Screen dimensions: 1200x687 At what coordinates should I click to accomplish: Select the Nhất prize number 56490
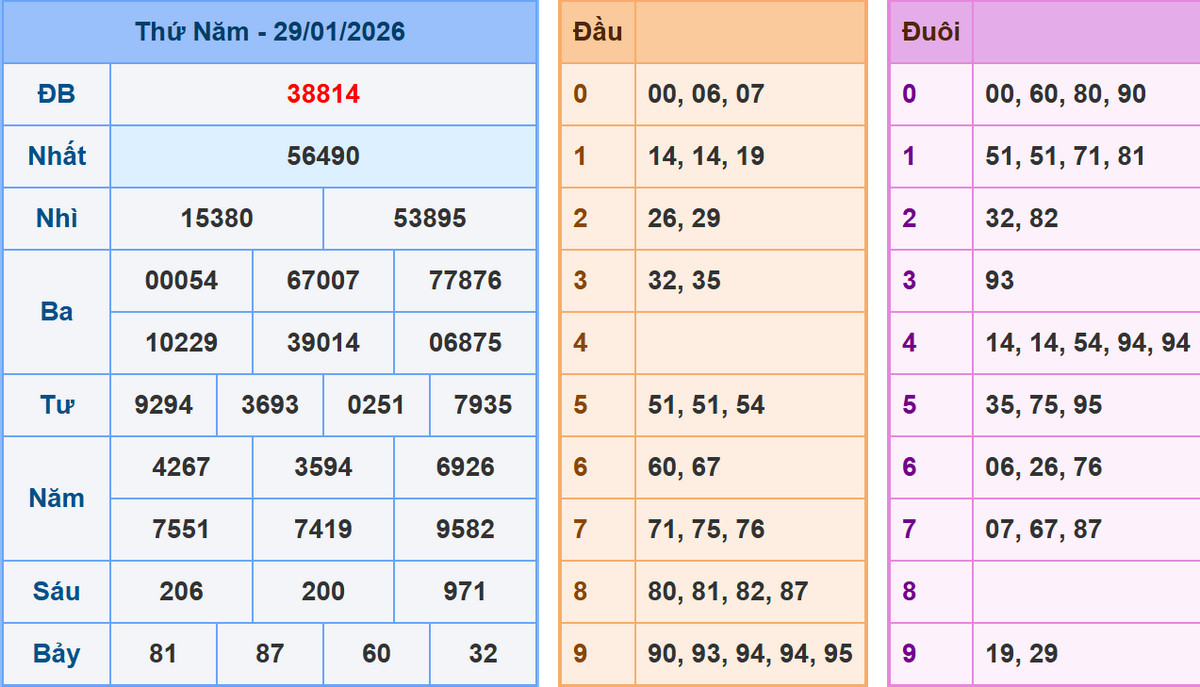322,157
